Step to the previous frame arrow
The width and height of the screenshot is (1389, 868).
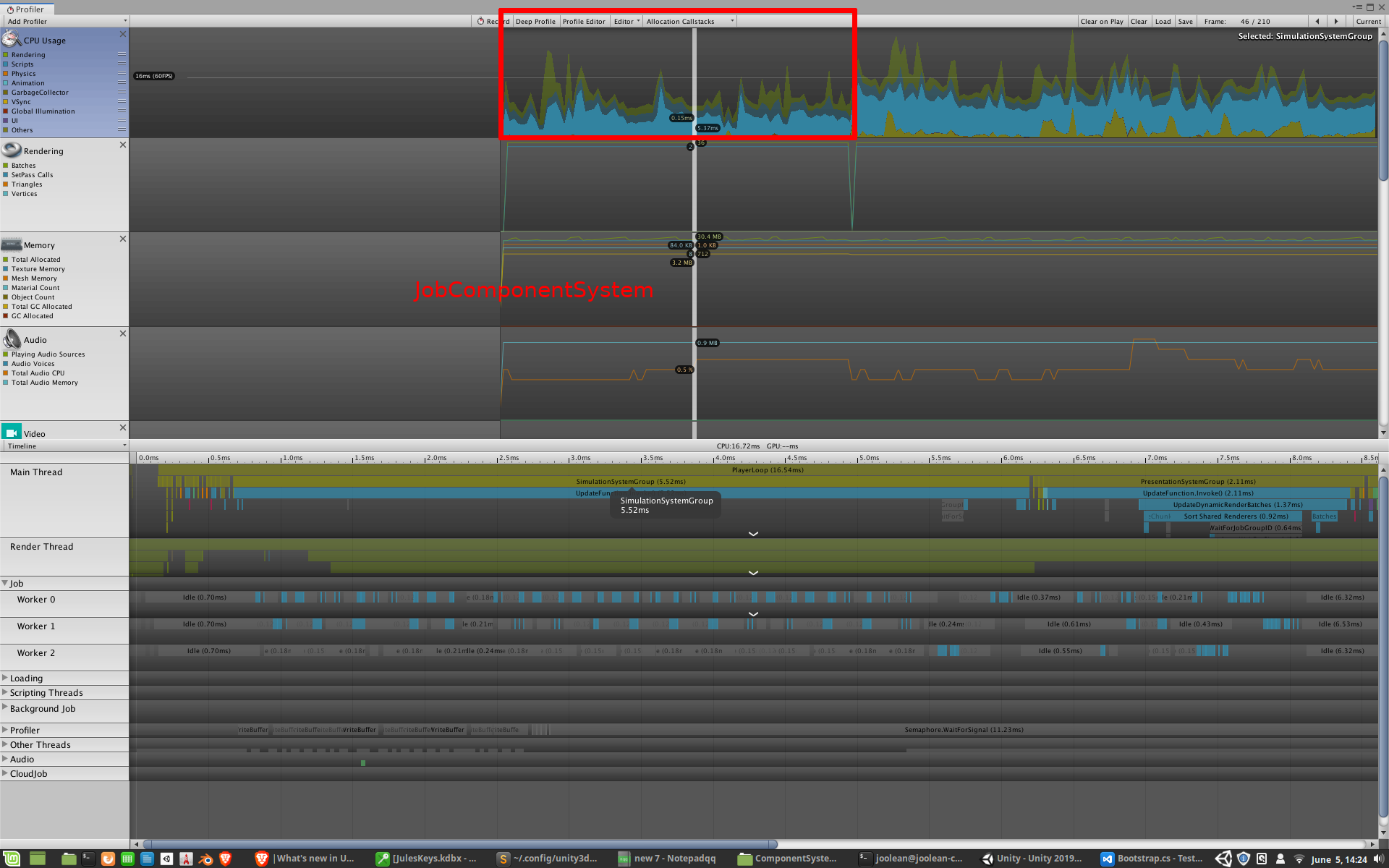pos(1317,22)
